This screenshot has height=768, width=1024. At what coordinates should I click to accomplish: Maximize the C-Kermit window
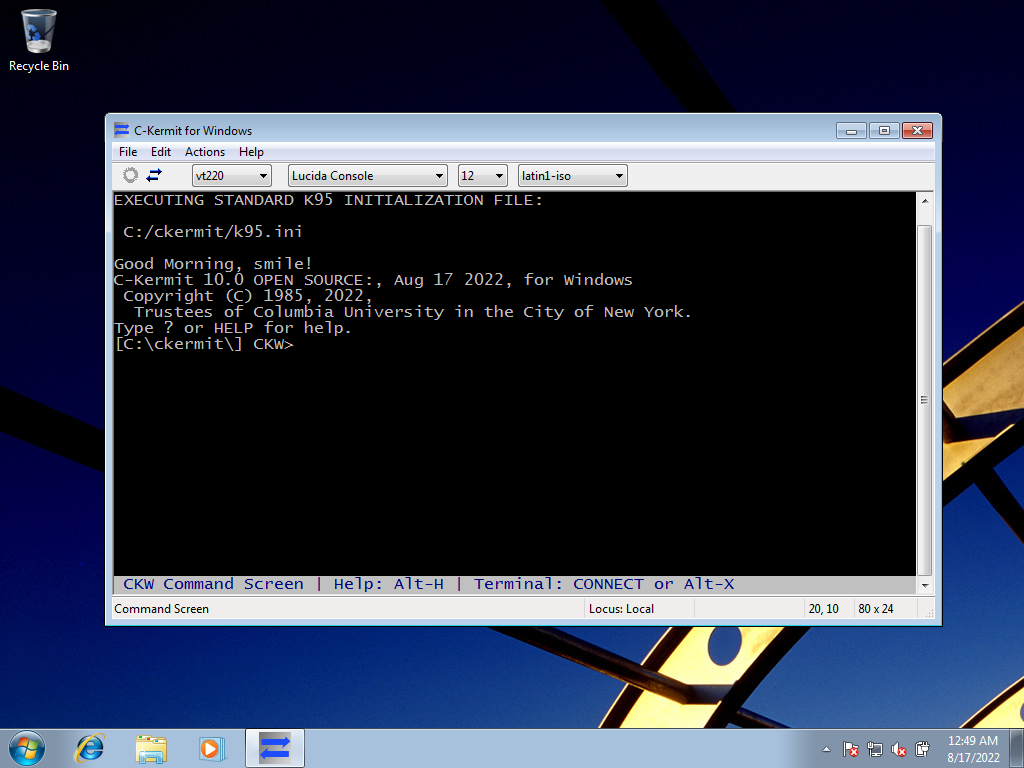point(884,131)
